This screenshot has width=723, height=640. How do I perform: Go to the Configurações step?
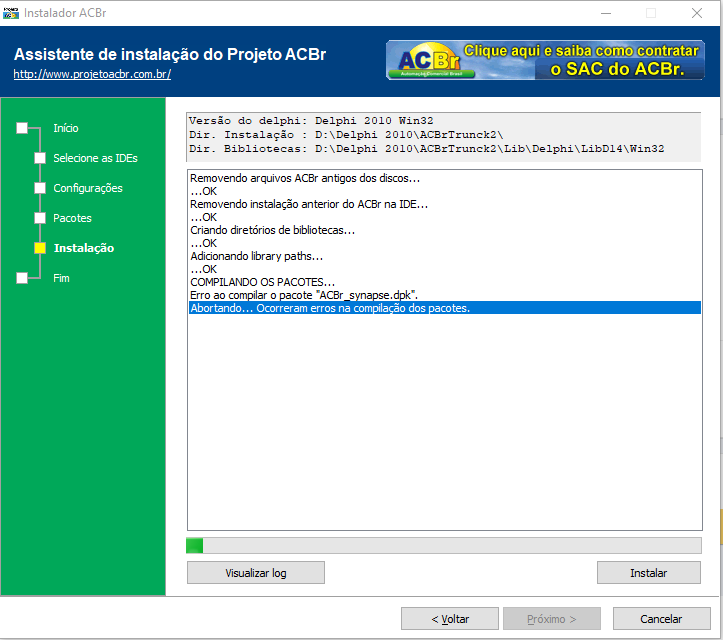88,188
